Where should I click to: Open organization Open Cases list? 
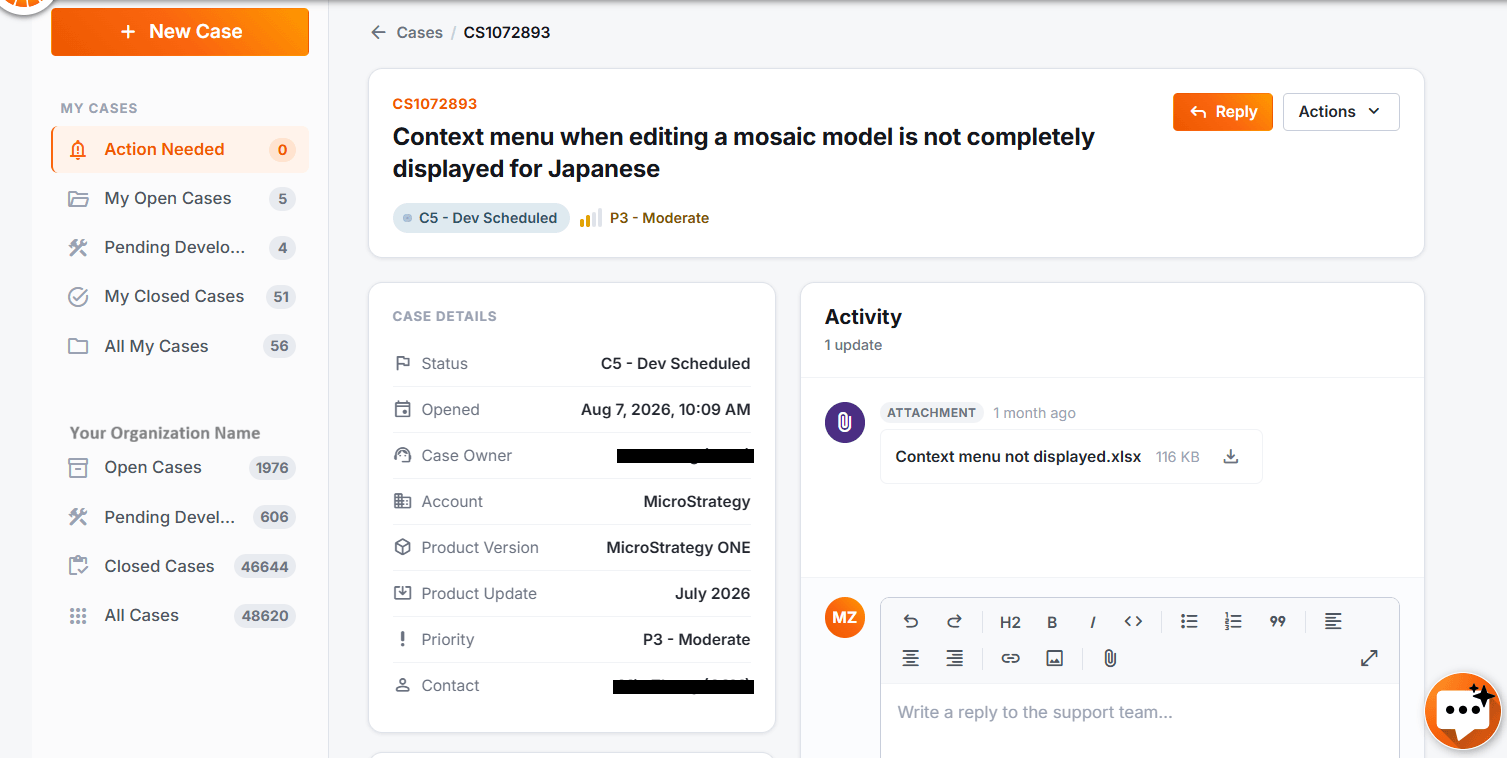180,468
